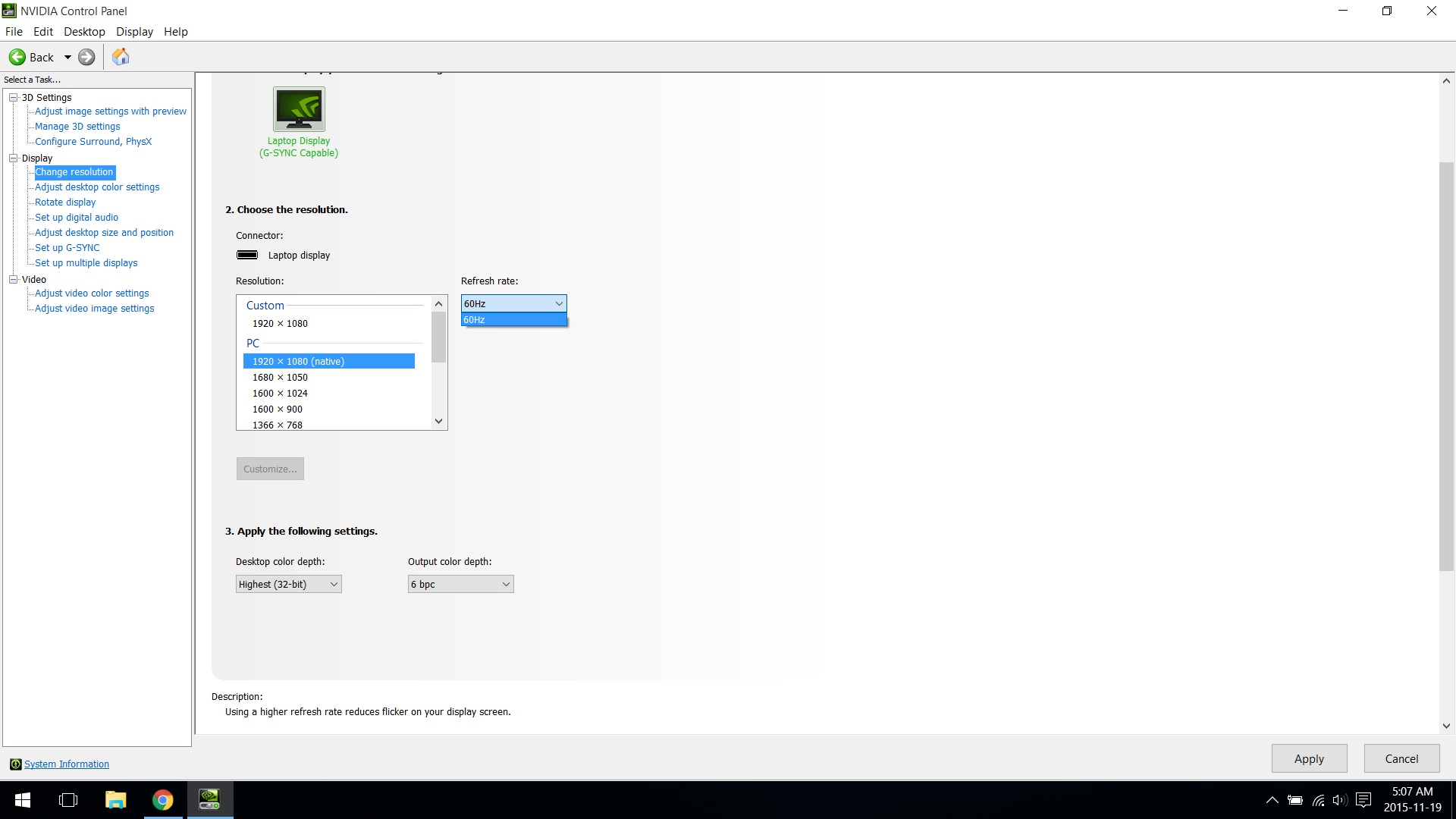Screen dimensions: 1456x819
Task: Open Set up G-SYNC task
Action: [67, 247]
